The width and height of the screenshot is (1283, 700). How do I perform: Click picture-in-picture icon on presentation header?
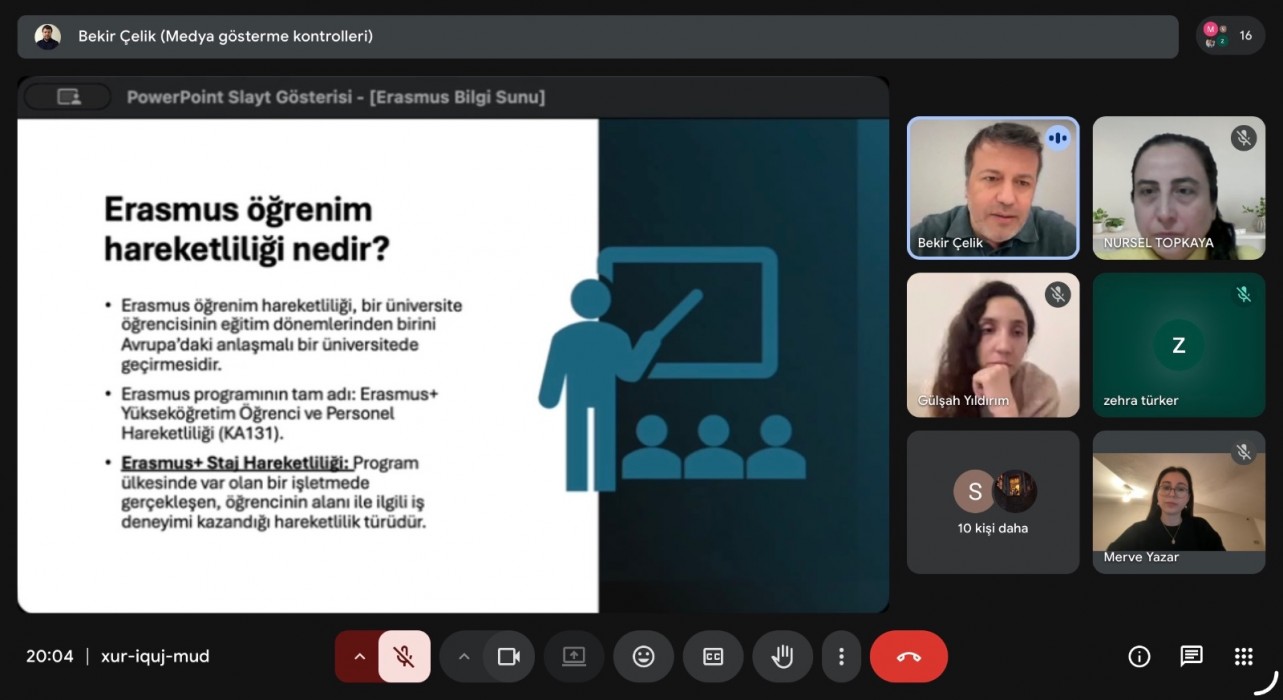pyautogui.click(x=68, y=97)
